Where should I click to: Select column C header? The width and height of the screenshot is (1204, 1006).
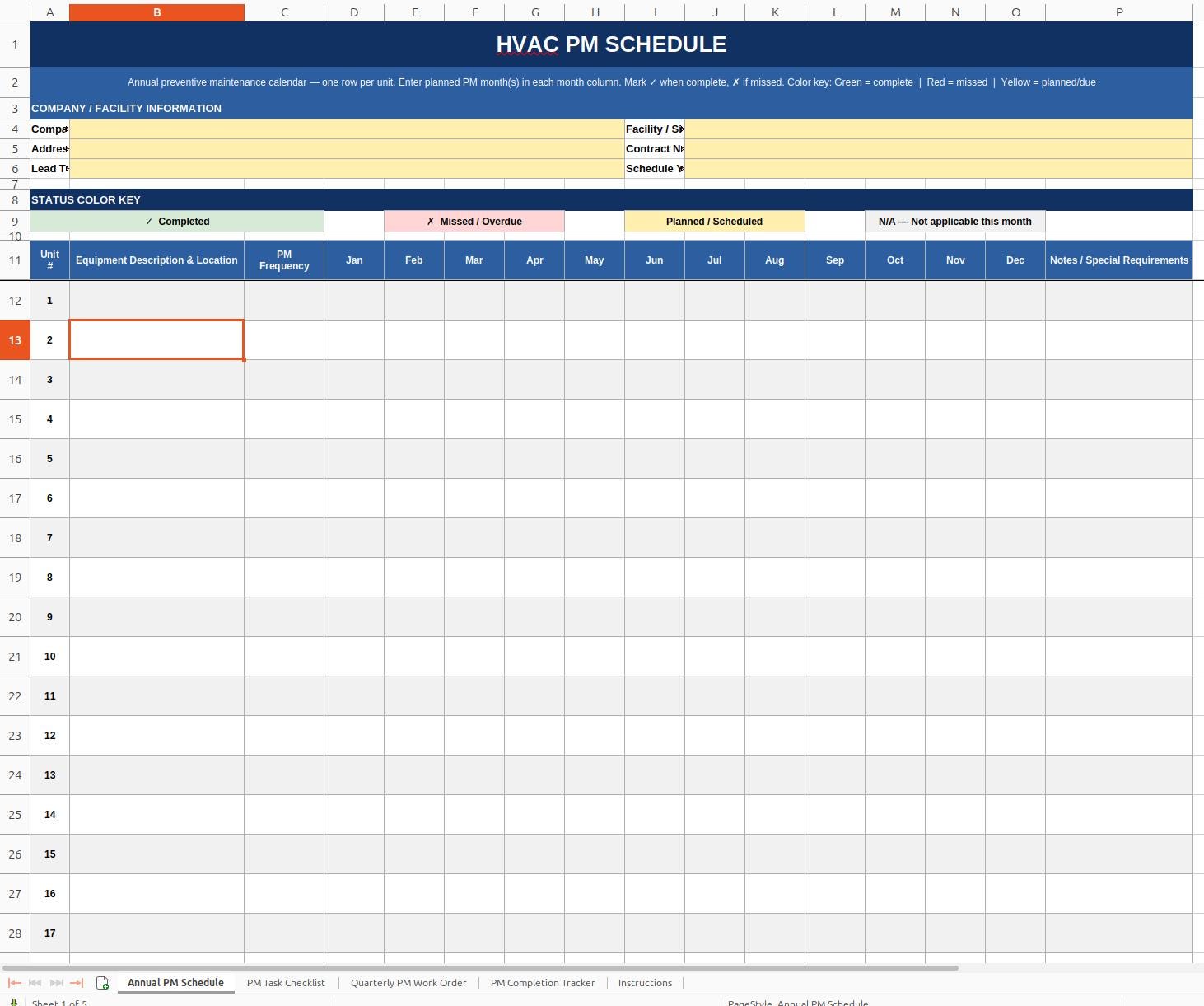[x=284, y=12]
